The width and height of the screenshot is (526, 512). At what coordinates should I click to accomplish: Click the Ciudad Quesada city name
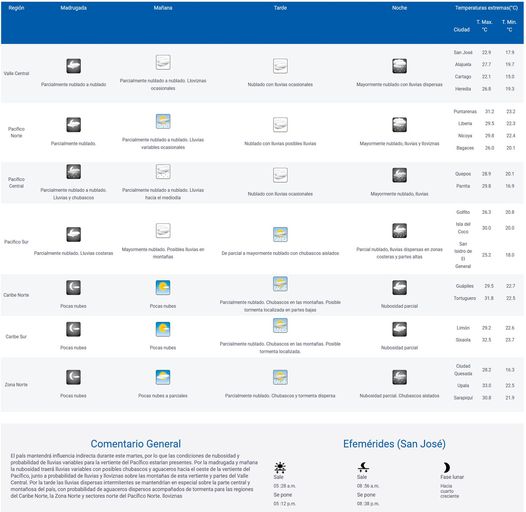(463, 370)
